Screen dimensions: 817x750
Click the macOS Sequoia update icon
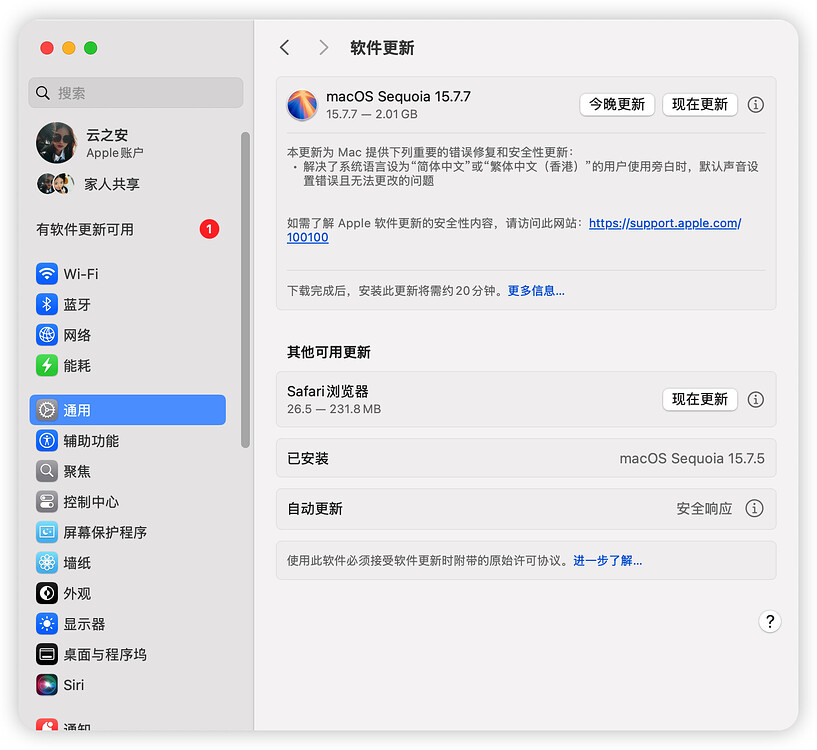tap(302, 105)
